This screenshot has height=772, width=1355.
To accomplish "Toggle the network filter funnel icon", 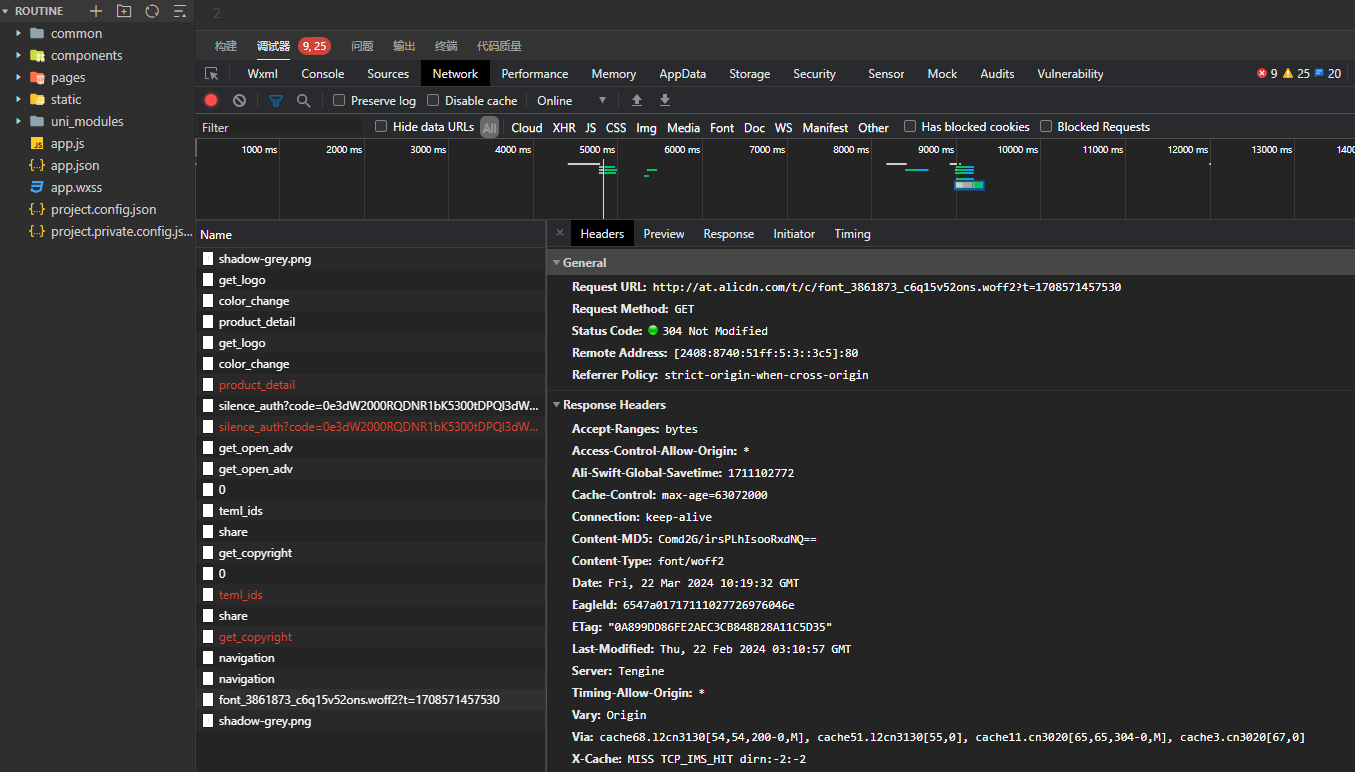I will click(x=276, y=100).
